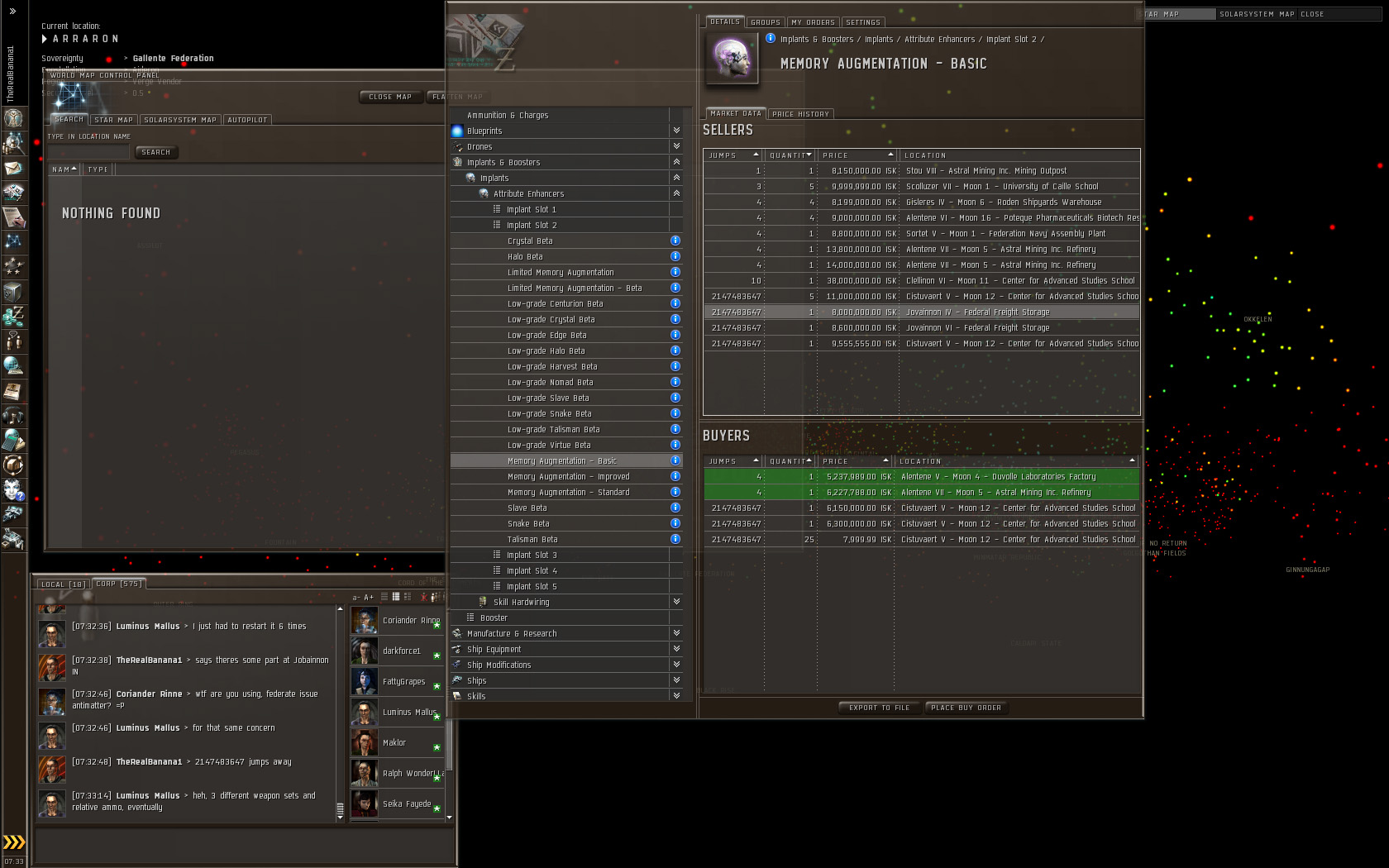
Task: Select Maklor in corp member list
Action: point(397,742)
